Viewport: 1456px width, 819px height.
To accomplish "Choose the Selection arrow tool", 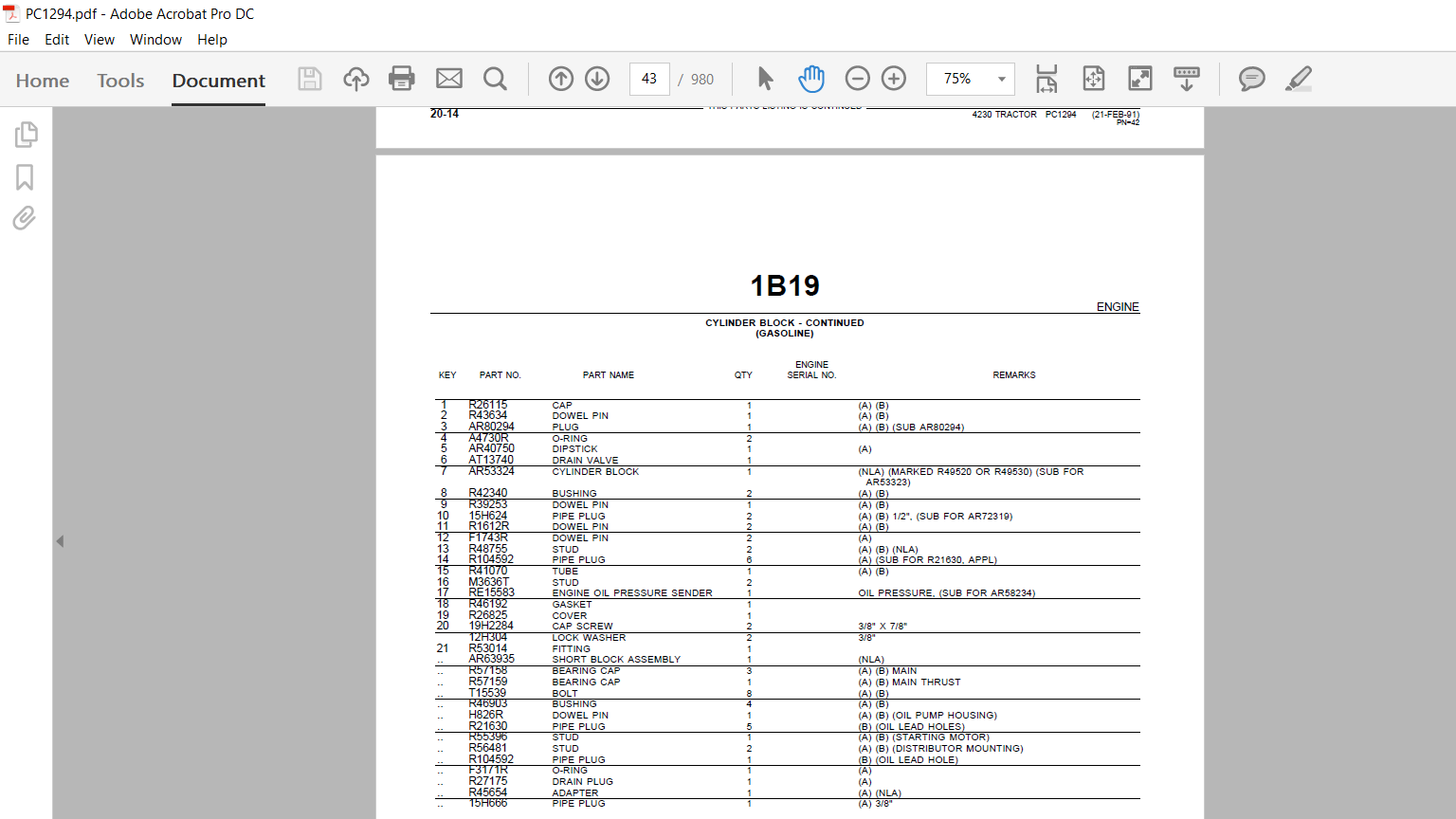I will (766, 79).
